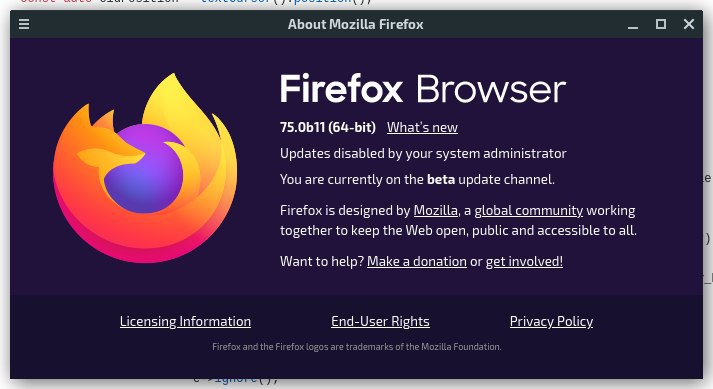This screenshot has width=713, height=389.
Task: Click the version text 75.0b11 (64-bit)
Action: [x=328, y=127]
